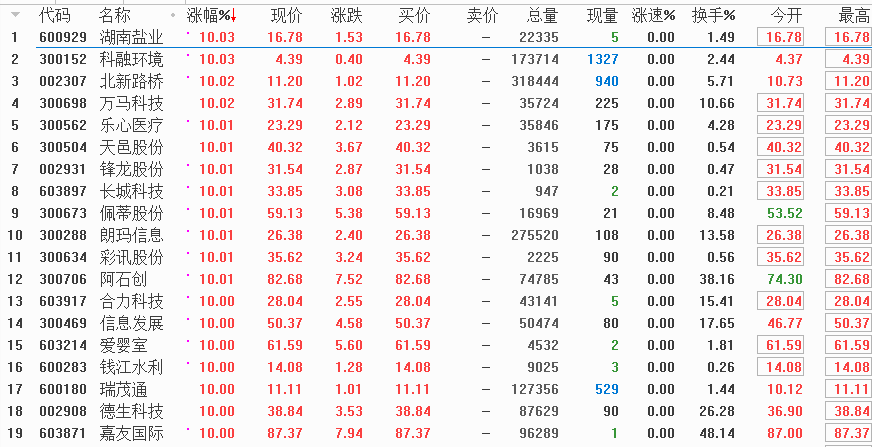Select the stock name 信息发展
This screenshot has height=447, width=872.
pyautogui.click(x=131, y=323)
